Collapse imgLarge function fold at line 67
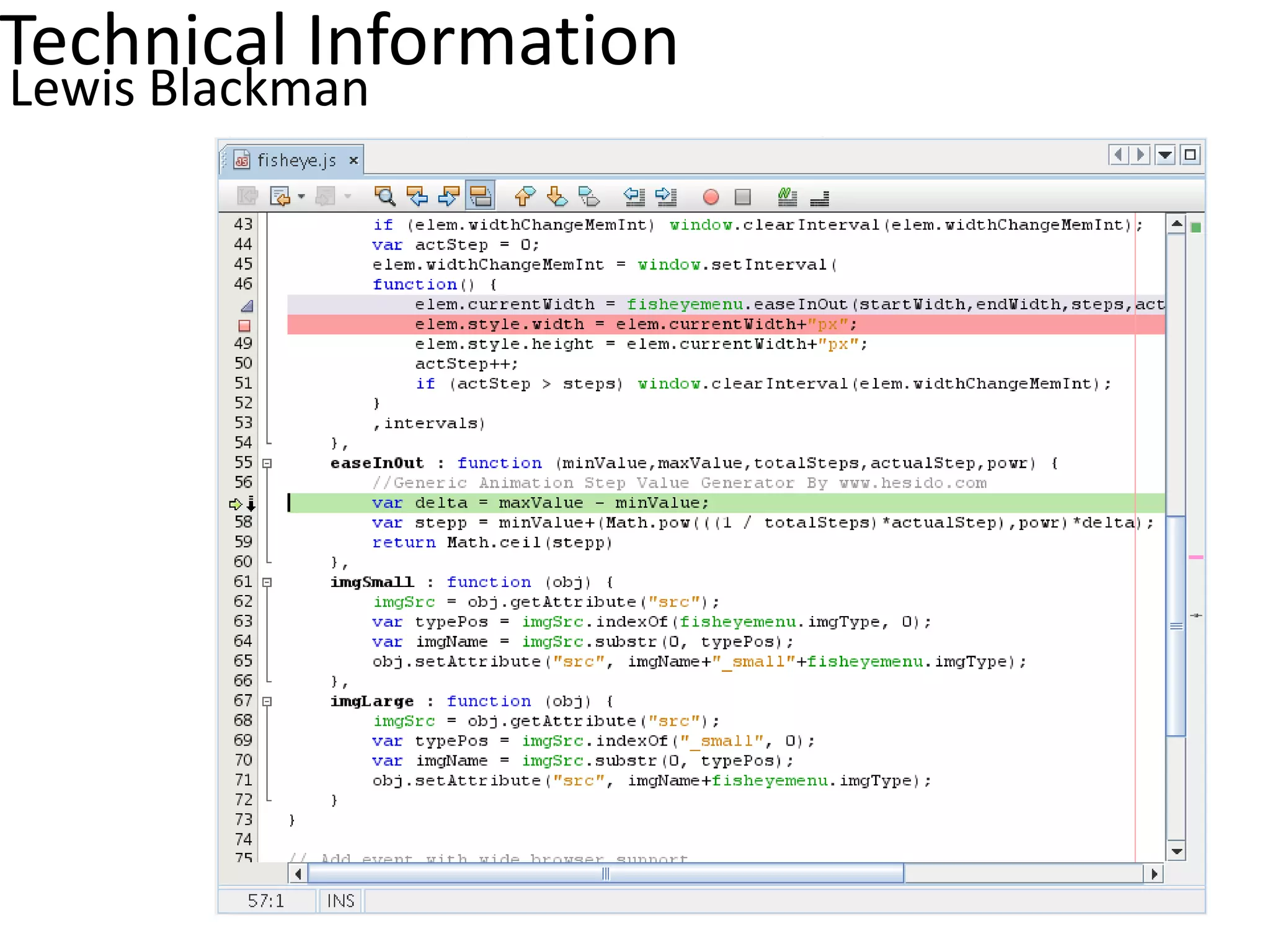Screen dimensions: 1270x952 pos(267,701)
